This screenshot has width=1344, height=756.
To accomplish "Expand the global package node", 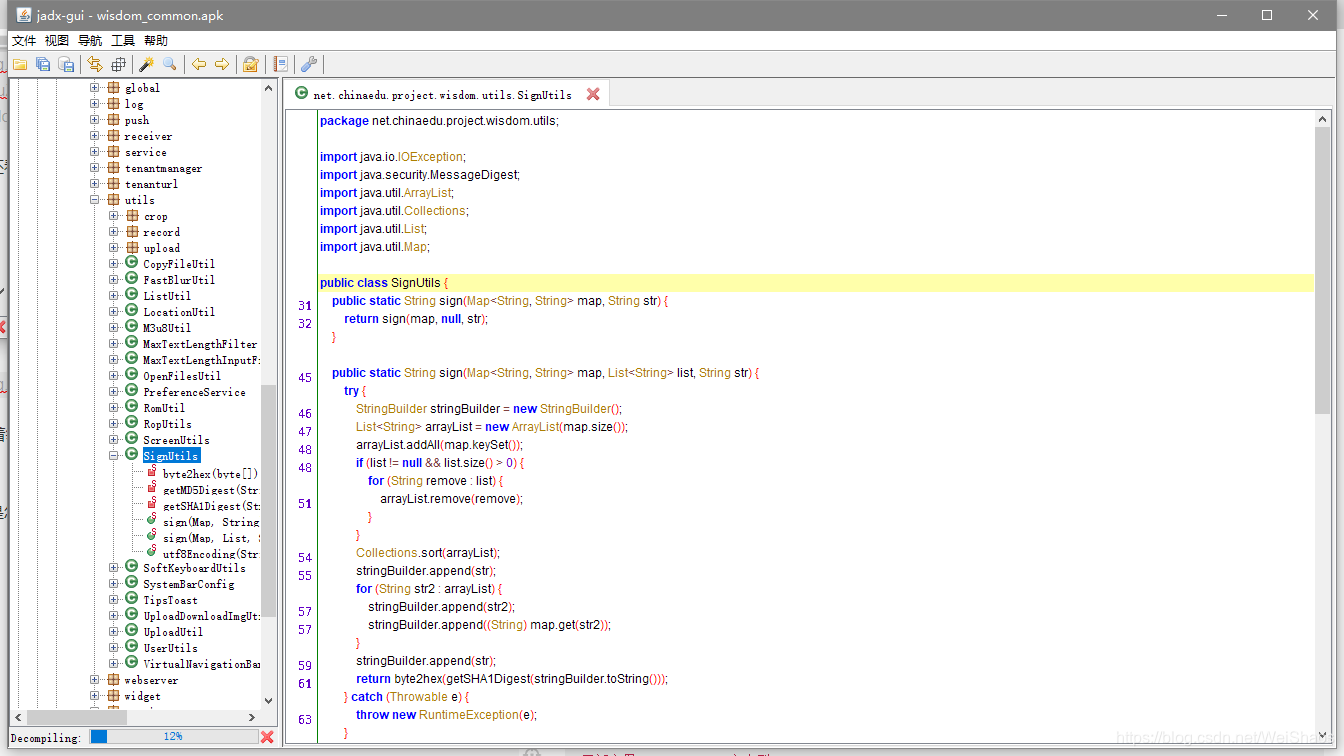I will (x=95, y=87).
